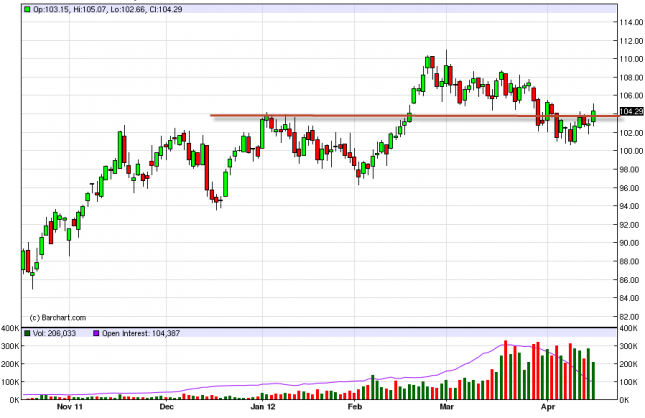The image size is (645, 418).
Task: Click the red horizontal resistance line
Action: [x=415, y=116]
